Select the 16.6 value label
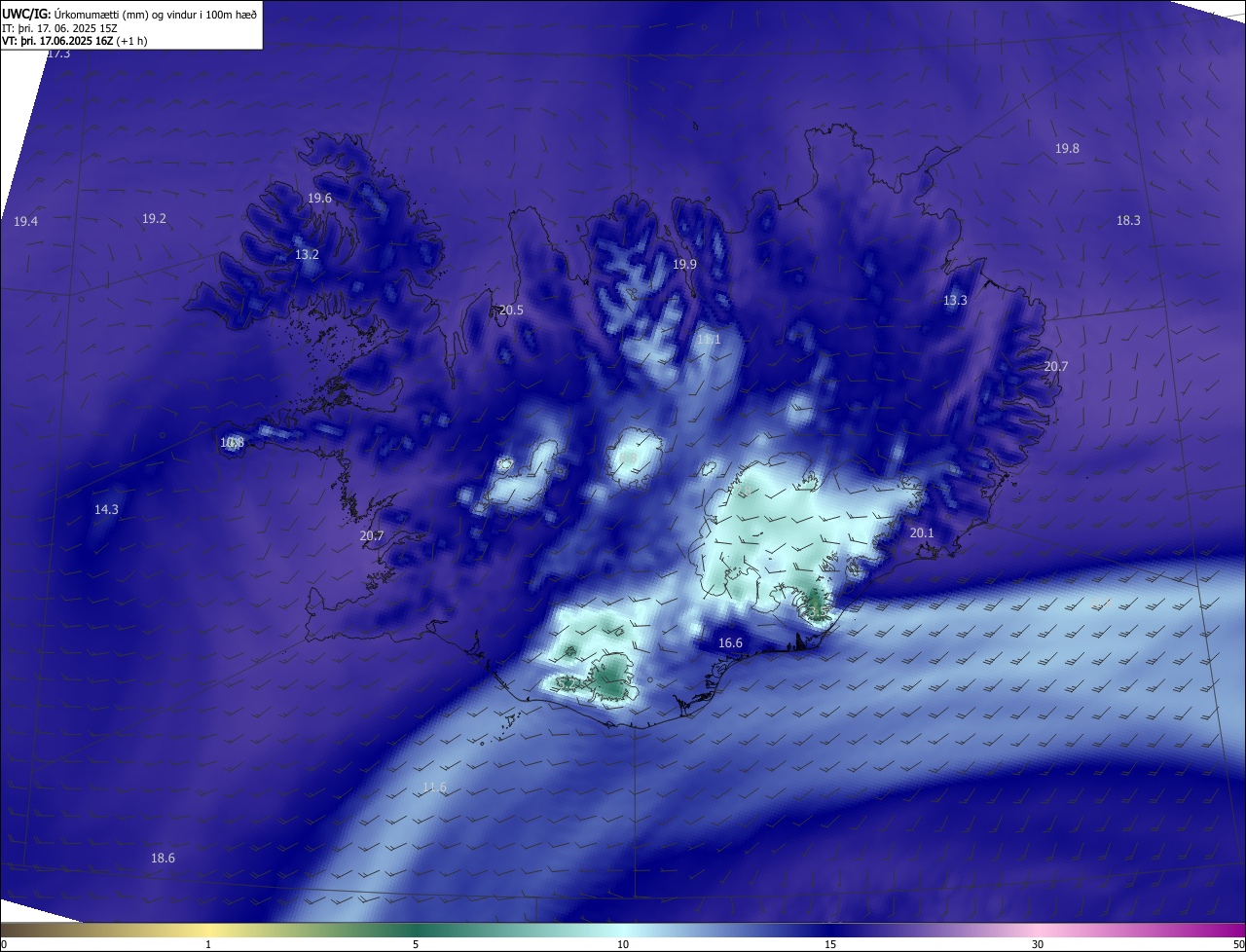 [730, 643]
